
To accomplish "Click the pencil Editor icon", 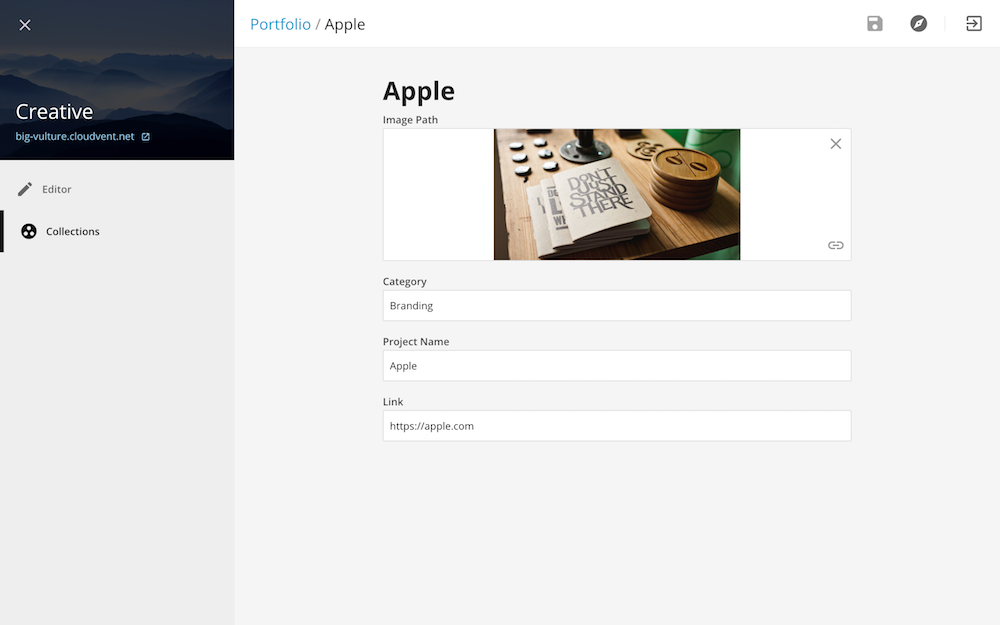I will (x=25, y=189).
